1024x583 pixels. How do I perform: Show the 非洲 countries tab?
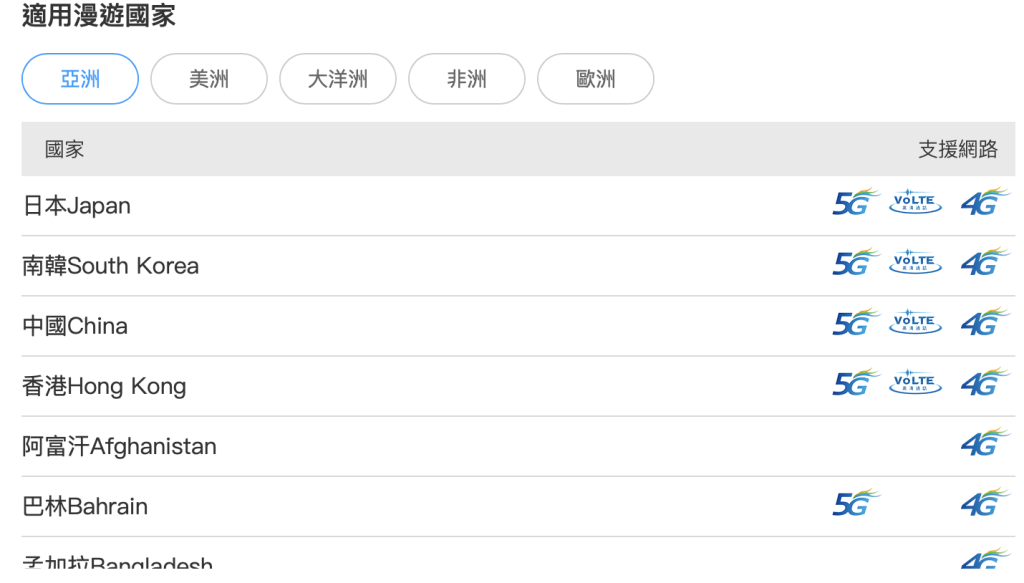pos(467,79)
